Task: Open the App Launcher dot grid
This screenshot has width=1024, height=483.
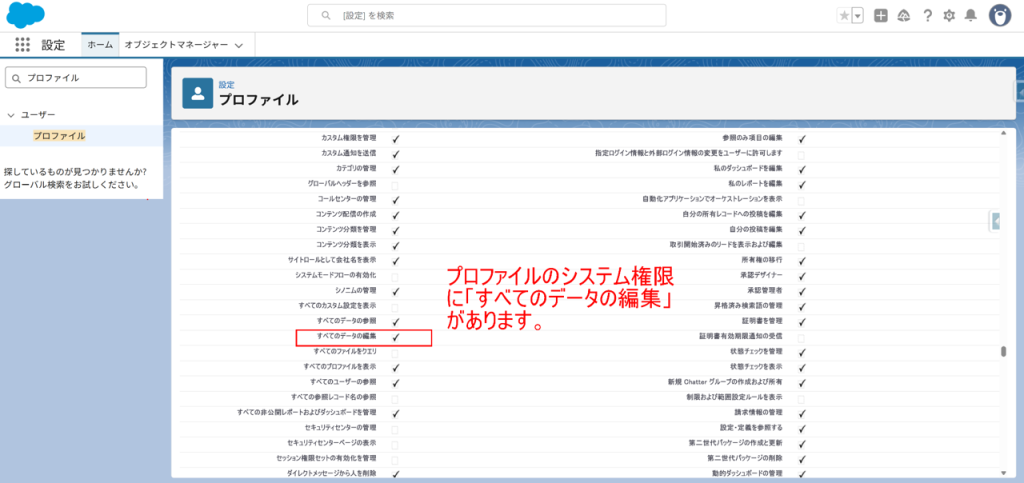Action: (23, 44)
